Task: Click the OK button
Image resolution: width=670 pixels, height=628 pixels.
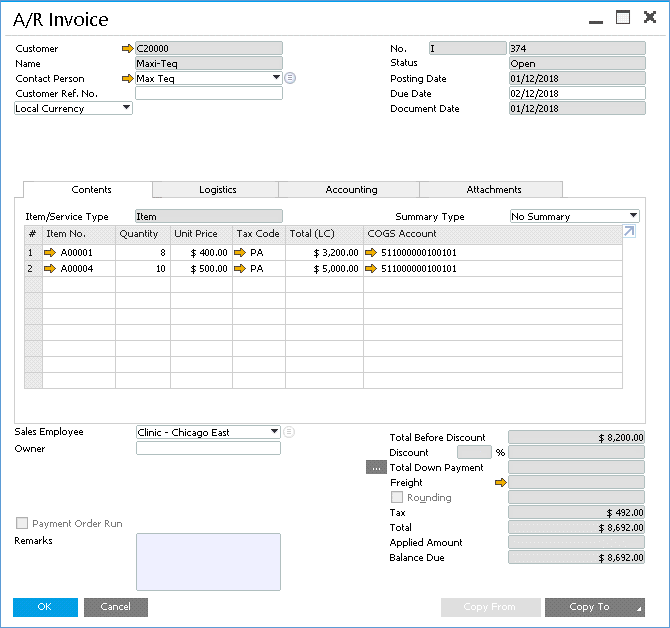Action: coord(45,607)
